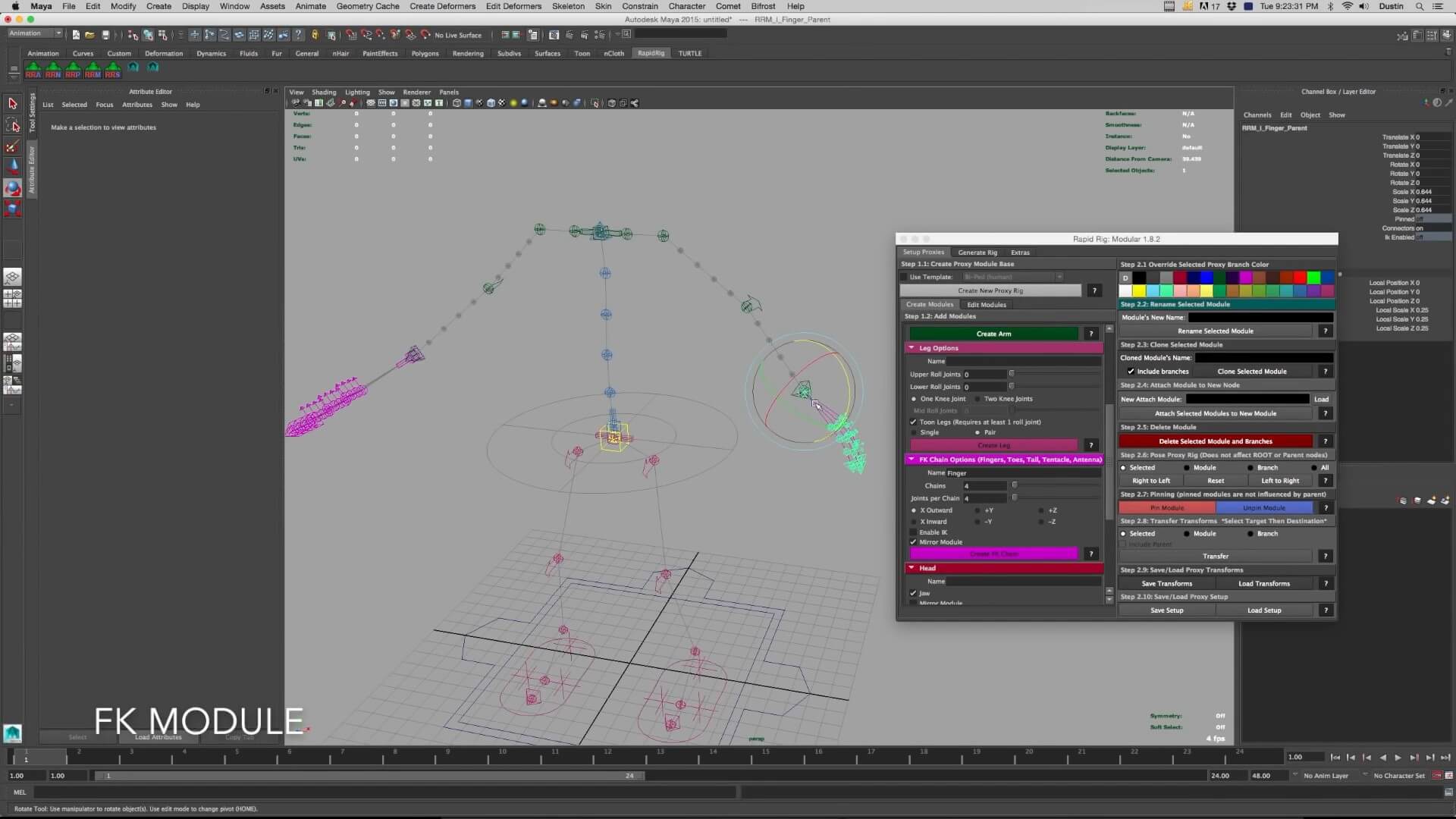Open the Bi-Ped template dropdown
The image size is (1456, 819).
coord(1012,277)
